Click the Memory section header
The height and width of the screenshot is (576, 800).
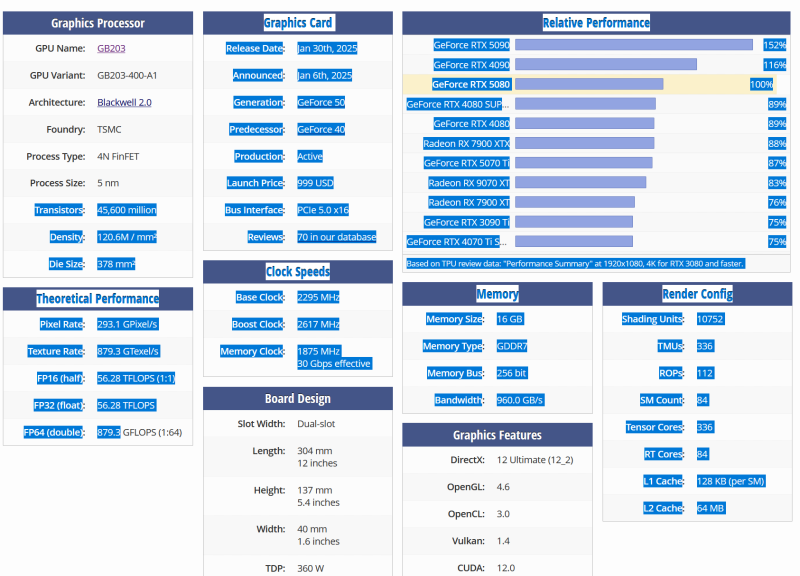point(497,294)
